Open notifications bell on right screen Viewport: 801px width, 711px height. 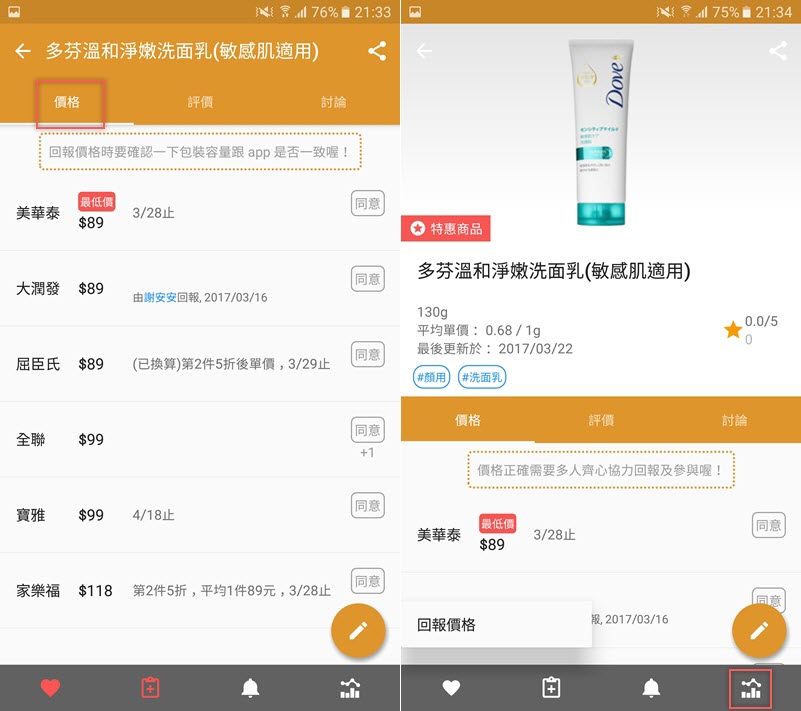[x=651, y=688]
